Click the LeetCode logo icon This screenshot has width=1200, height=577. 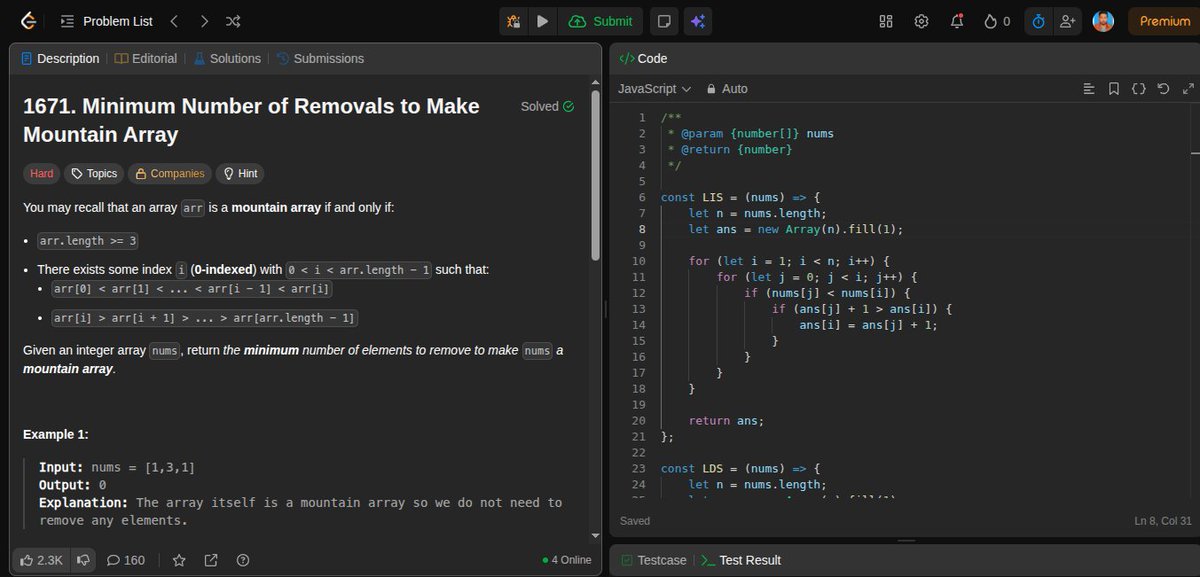[x=27, y=21]
